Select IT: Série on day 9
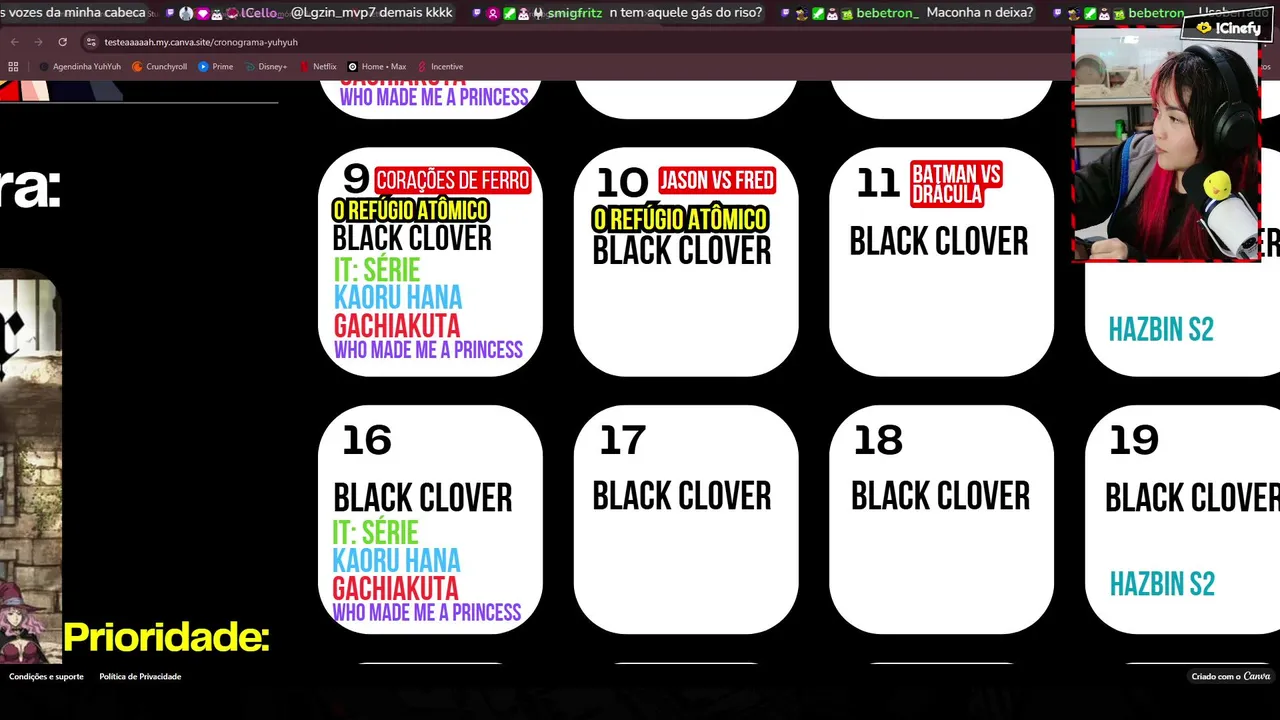 coord(377,269)
